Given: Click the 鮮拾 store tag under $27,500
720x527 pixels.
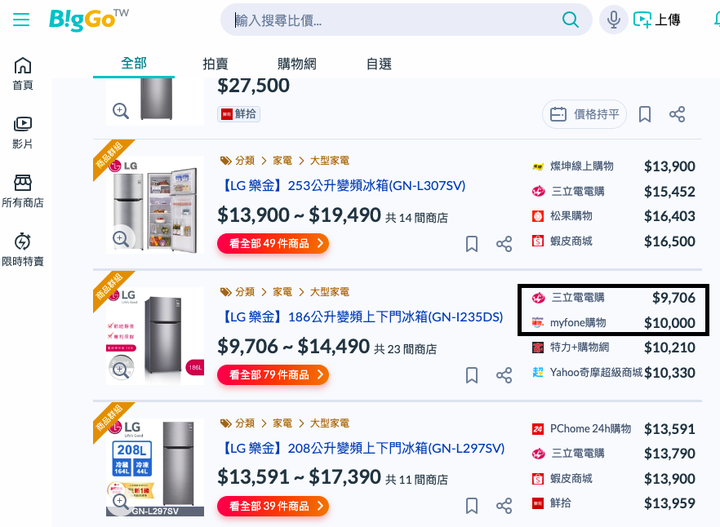Looking at the screenshot, I should 239,114.
